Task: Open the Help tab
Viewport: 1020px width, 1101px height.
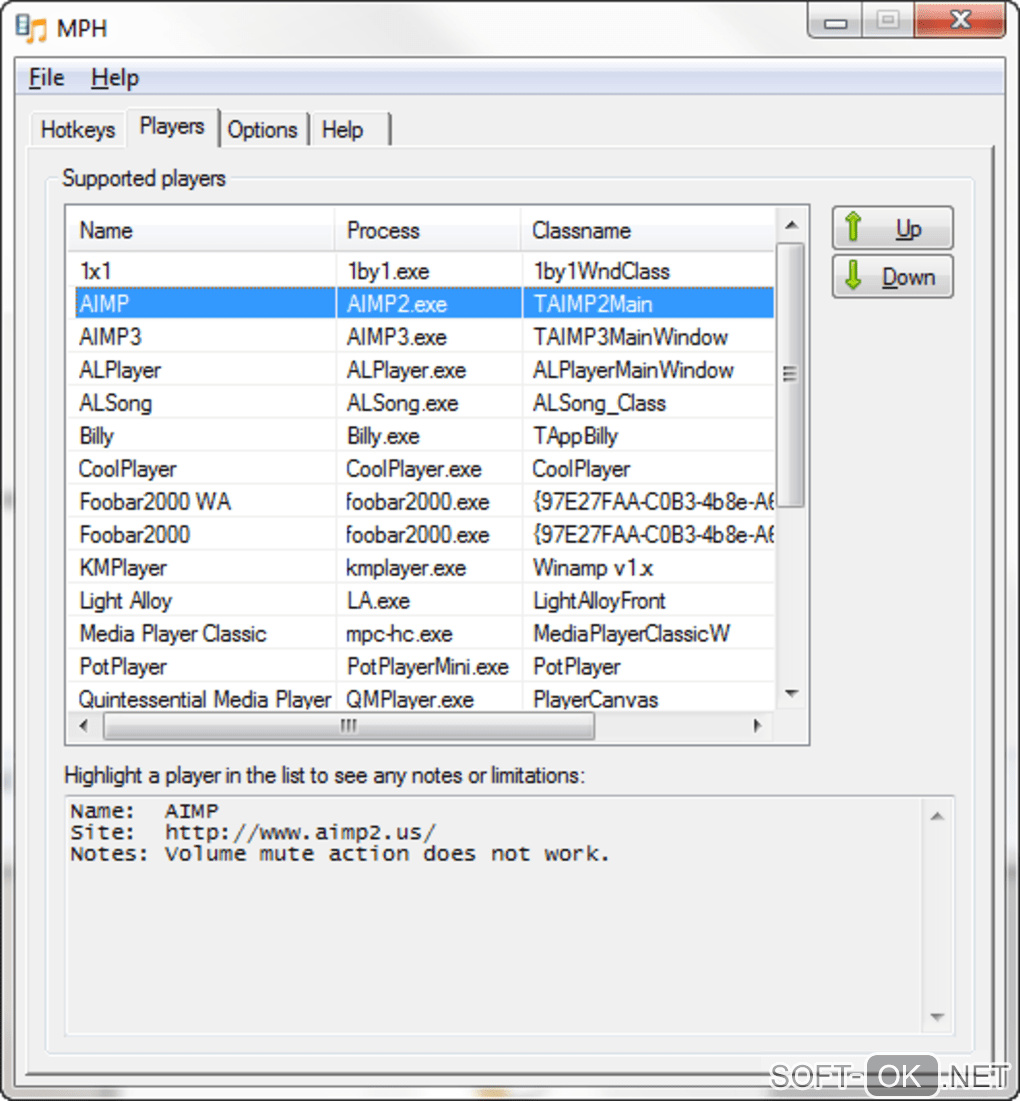Action: [x=349, y=129]
